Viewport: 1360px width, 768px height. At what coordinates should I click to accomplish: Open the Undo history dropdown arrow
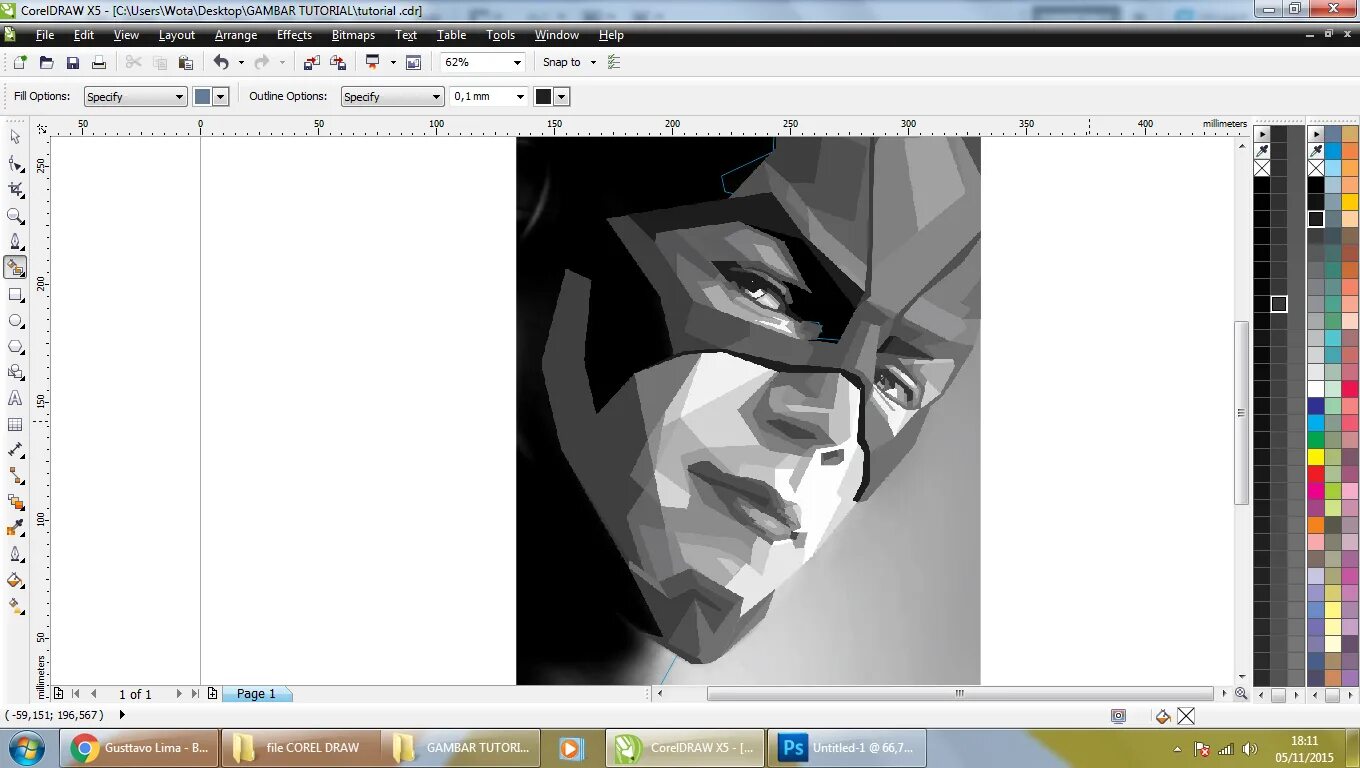[241, 62]
